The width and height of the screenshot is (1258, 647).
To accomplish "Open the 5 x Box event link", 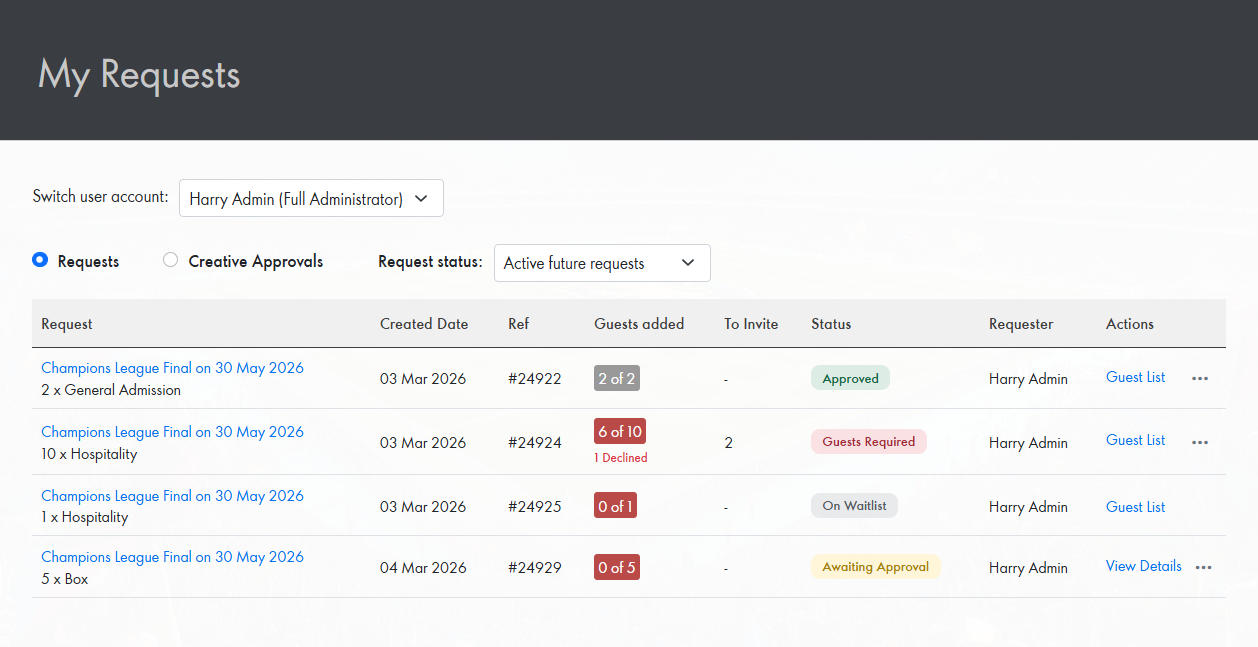I will (x=172, y=557).
